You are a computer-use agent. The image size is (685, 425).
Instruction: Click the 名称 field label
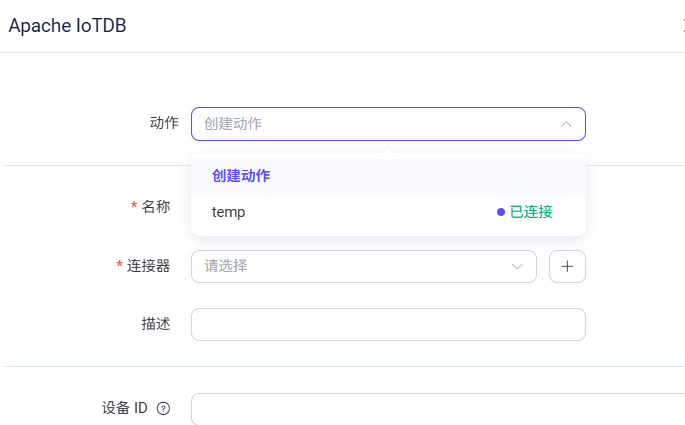156,207
